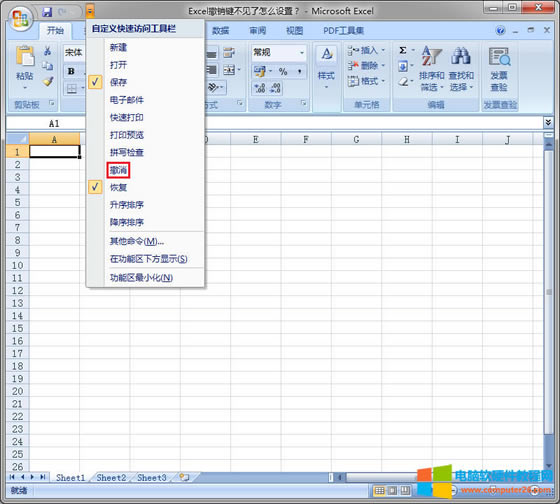560x504 pixels.
Task: Click the AutoSum sigma icon
Action: coord(403,50)
